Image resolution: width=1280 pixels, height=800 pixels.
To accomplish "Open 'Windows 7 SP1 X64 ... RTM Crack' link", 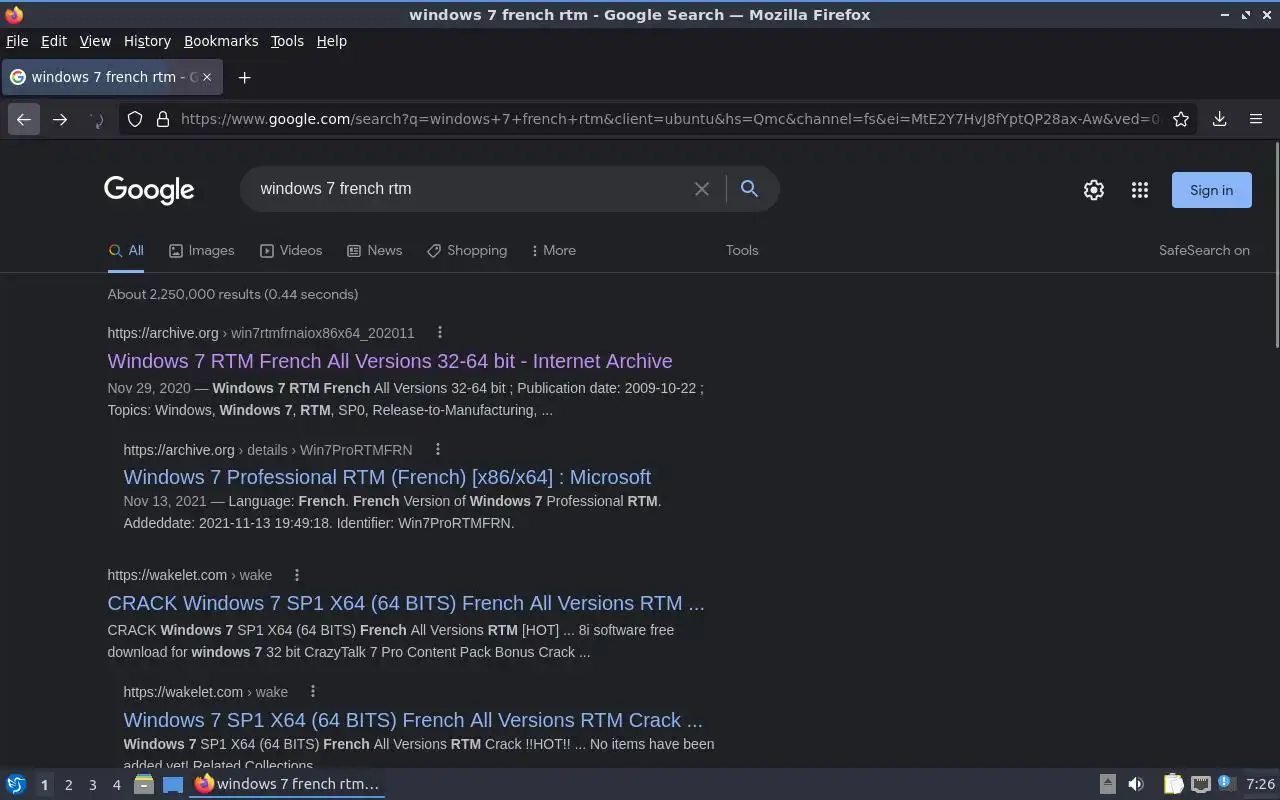I will [x=413, y=720].
